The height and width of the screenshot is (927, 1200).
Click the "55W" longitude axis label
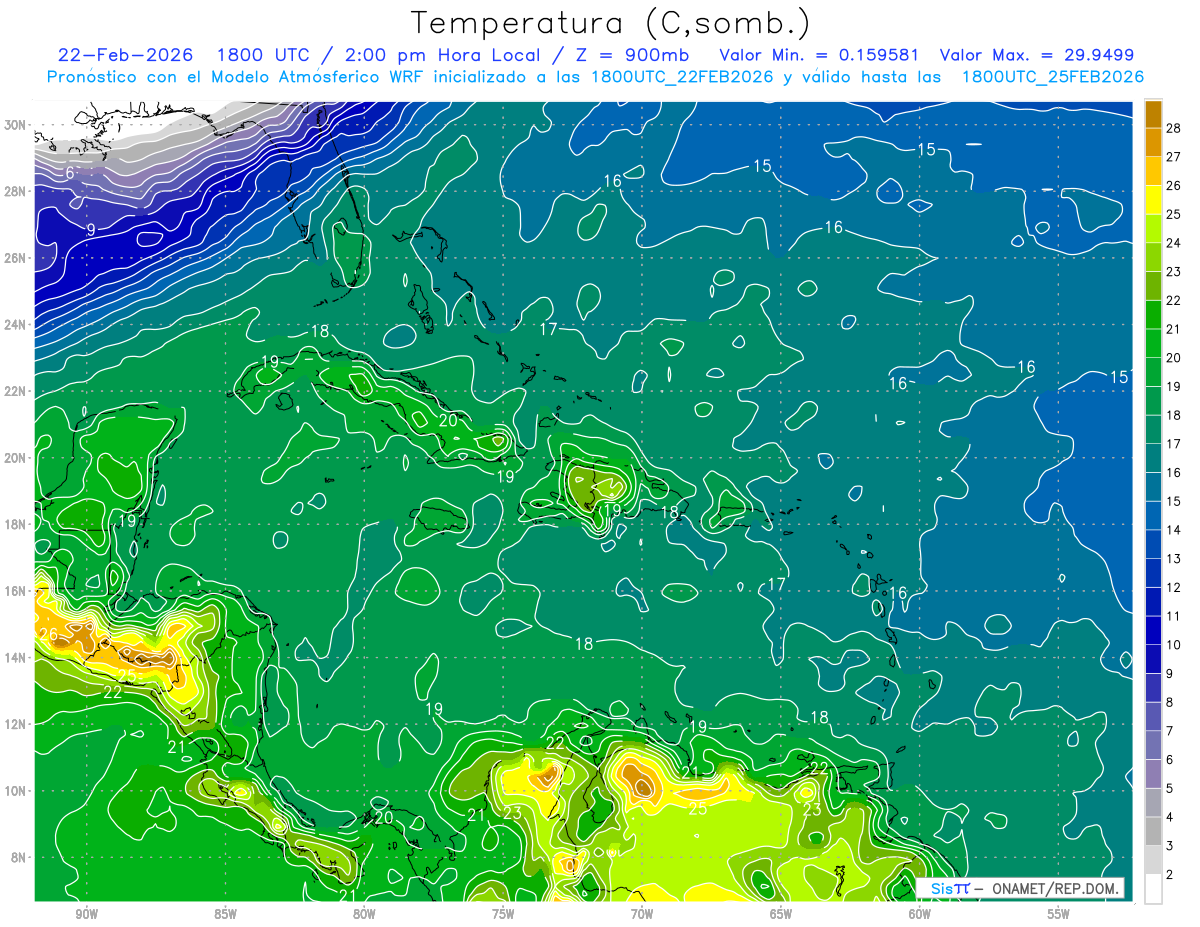(1059, 914)
